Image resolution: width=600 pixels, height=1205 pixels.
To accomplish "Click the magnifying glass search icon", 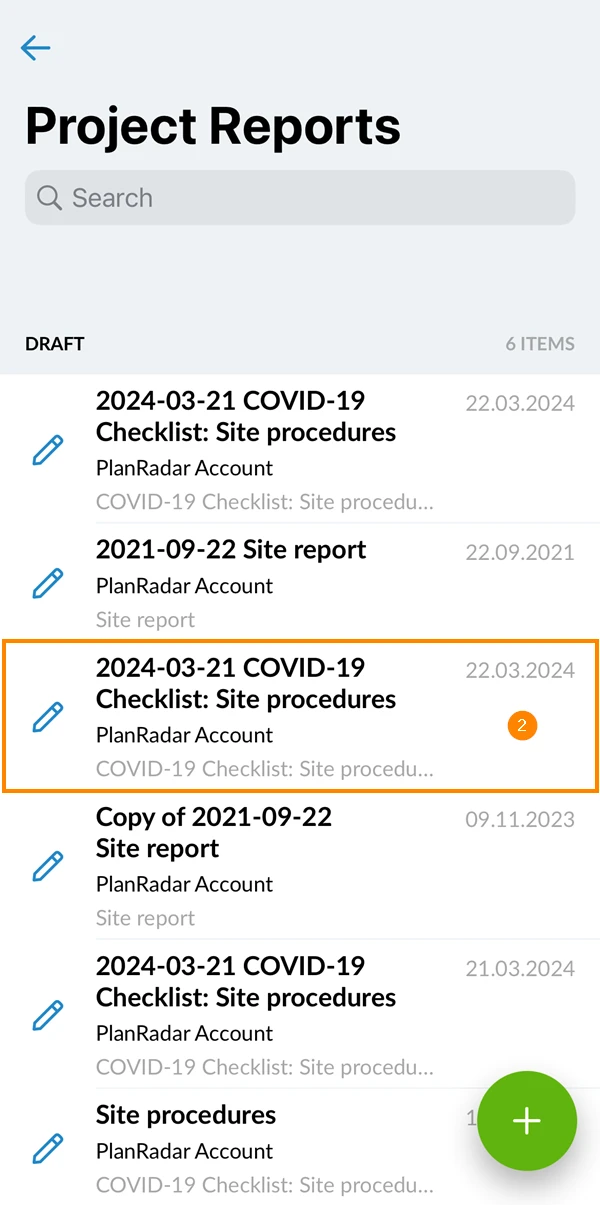I will click(x=49, y=197).
